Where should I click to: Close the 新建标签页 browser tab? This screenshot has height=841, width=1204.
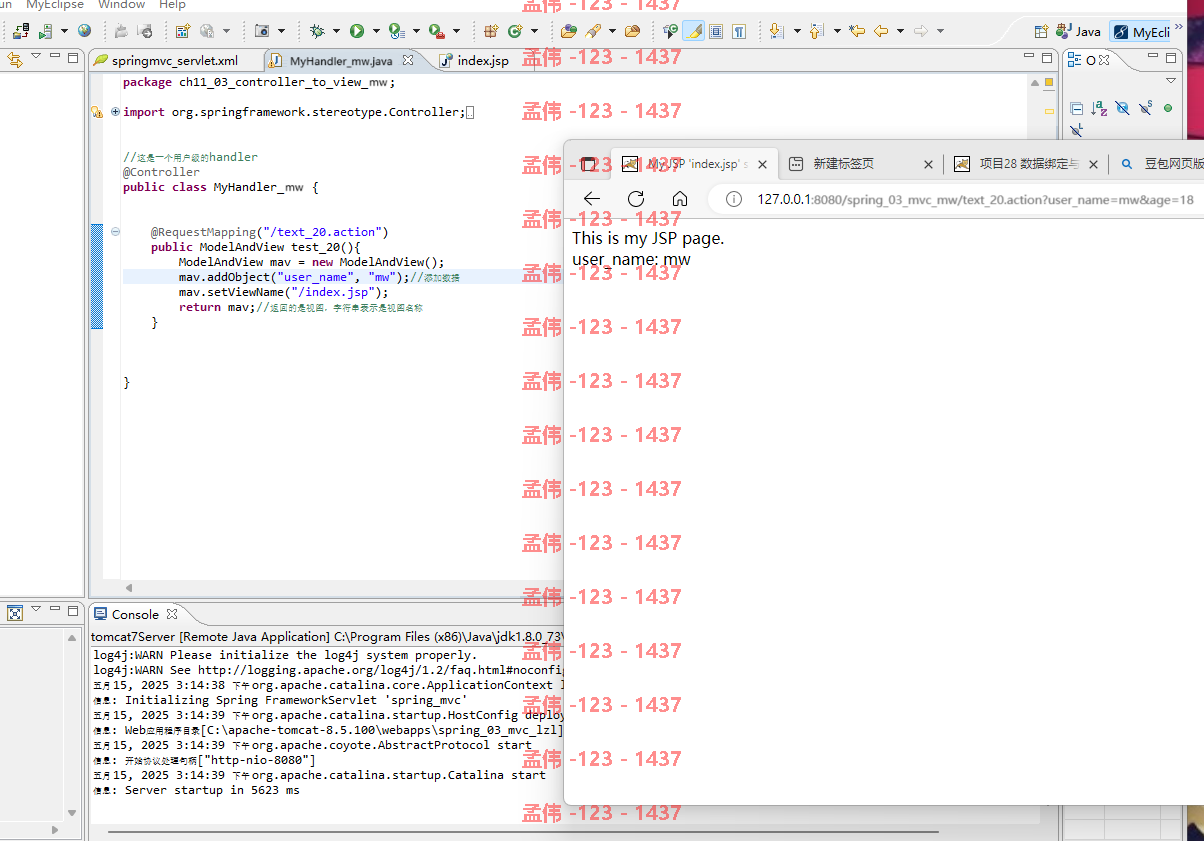927,164
